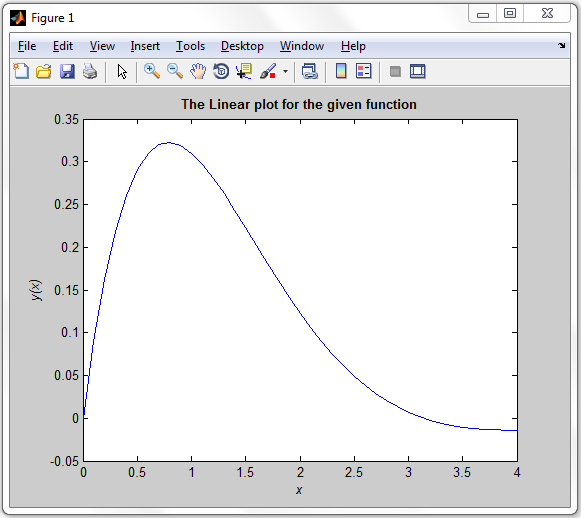Open the Window menu
This screenshot has height=518, width=581.
tap(302, 46)
